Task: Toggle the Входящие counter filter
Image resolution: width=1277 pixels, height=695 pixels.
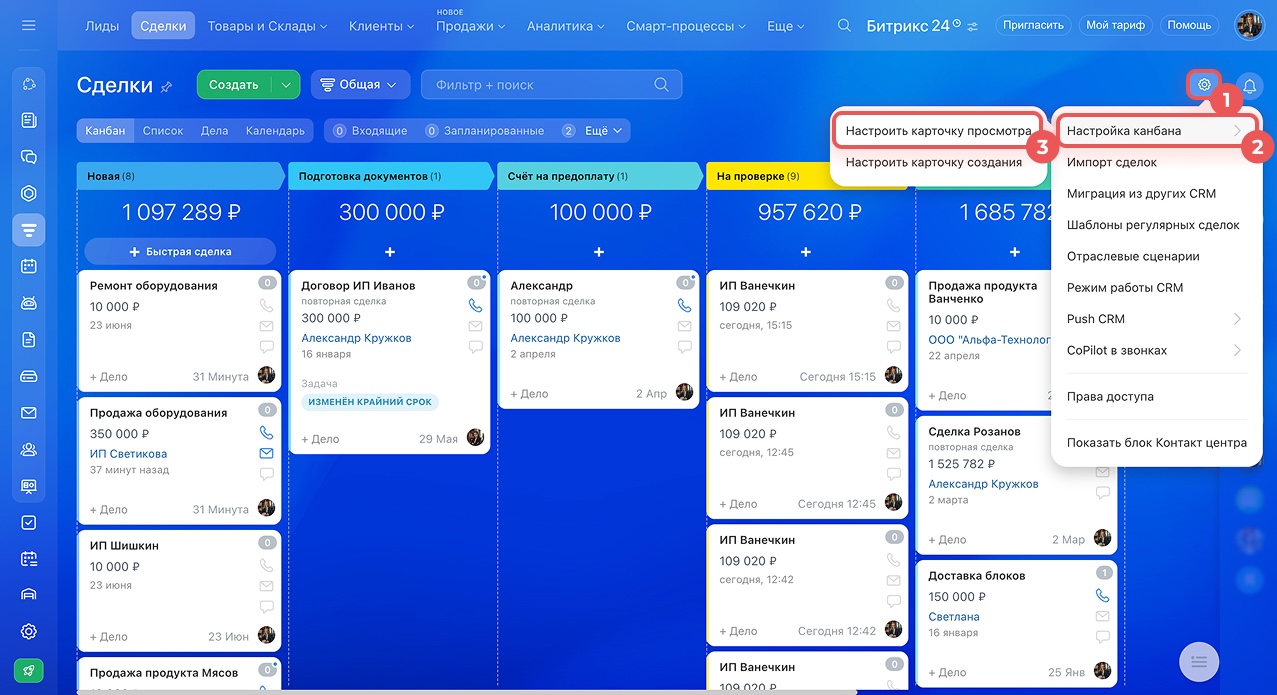Action: [x=371, y=131]
